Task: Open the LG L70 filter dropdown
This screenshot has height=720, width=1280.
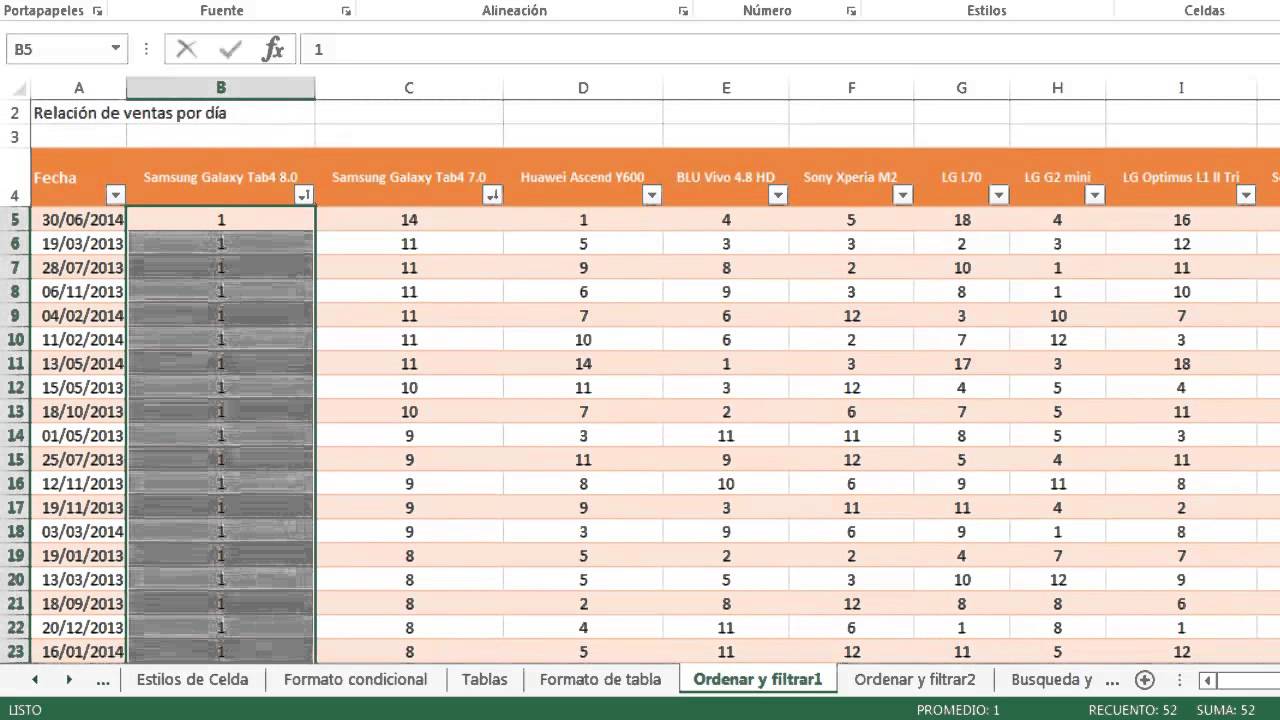Action: (999, 196)
